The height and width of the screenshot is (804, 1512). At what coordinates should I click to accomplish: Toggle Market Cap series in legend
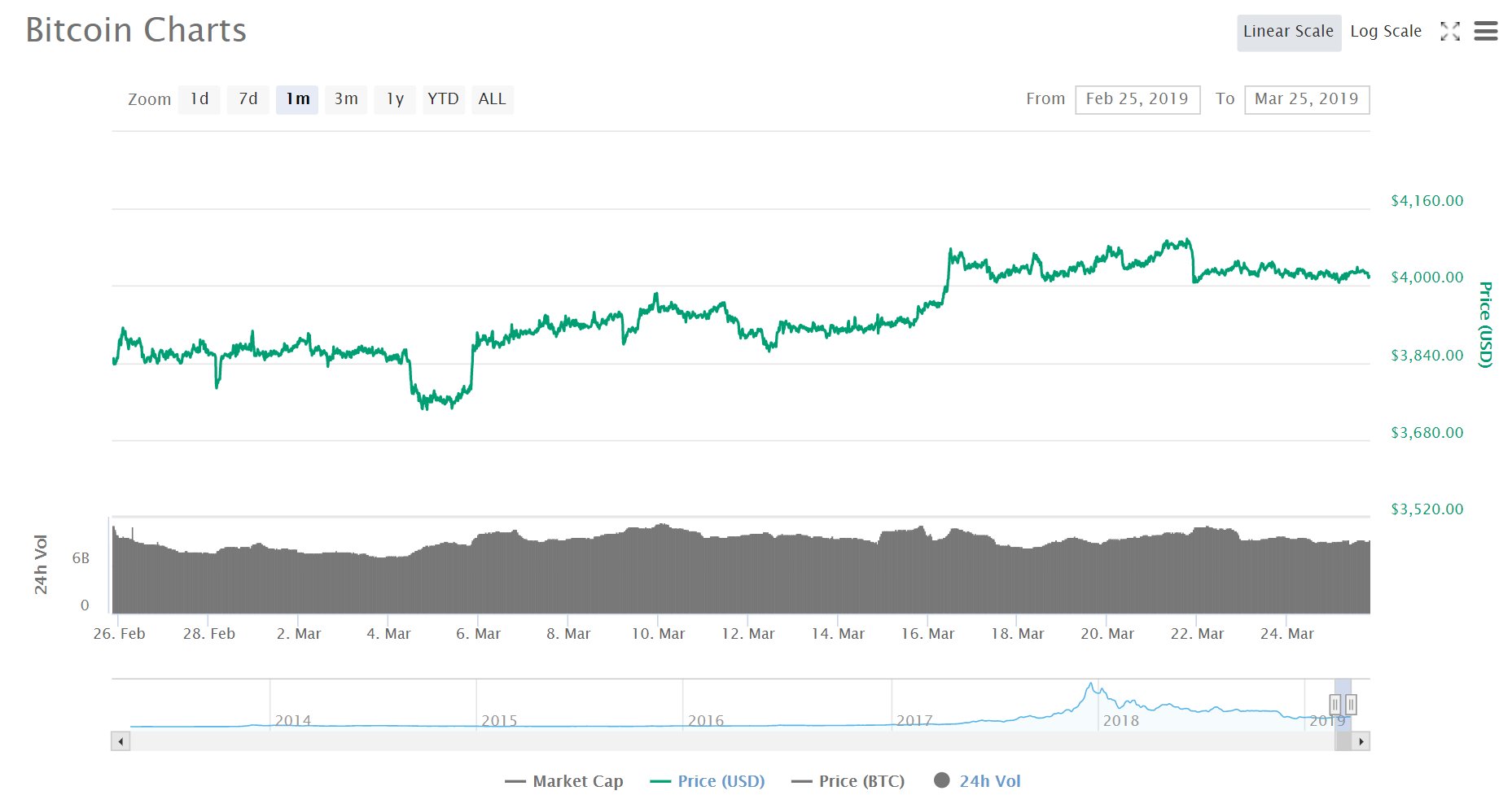[564, 781]
